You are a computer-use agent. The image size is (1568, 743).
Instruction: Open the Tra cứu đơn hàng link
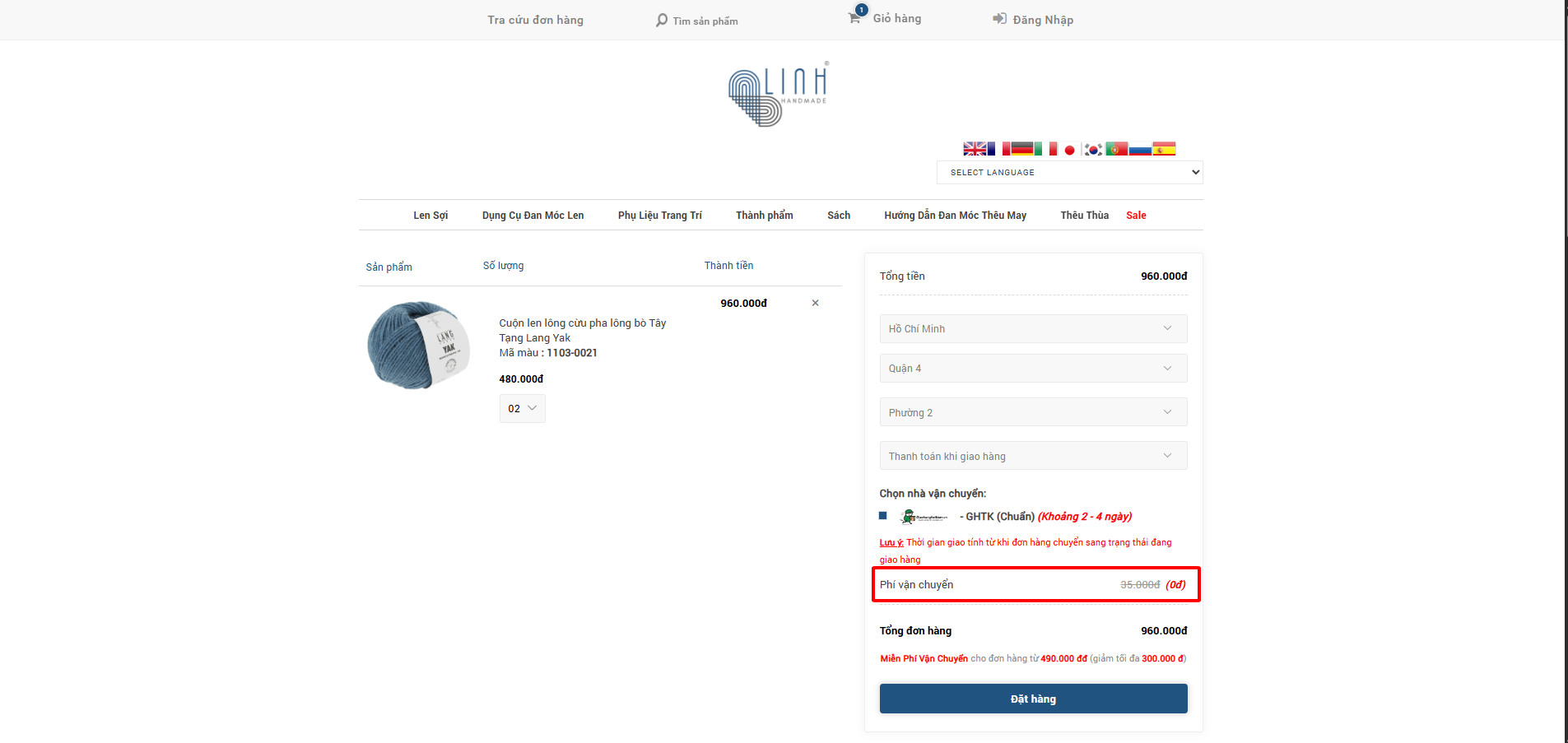(x=535, y=20)
